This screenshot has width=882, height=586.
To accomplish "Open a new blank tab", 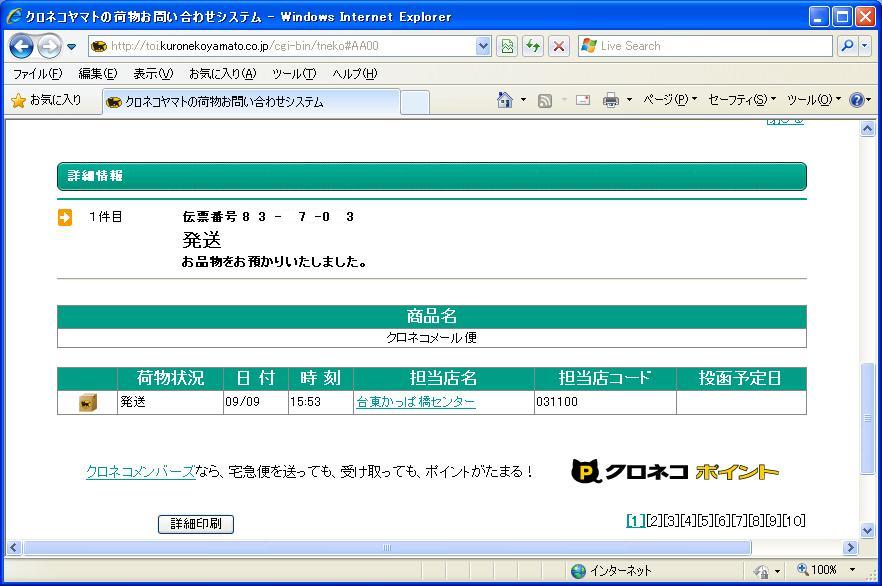I will point(415,103).
